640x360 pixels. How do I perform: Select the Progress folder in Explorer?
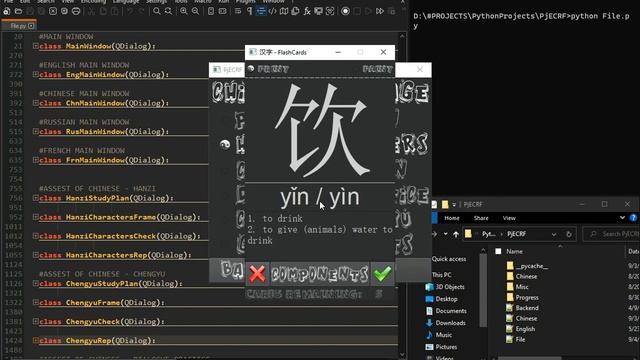tap(522, 298)
